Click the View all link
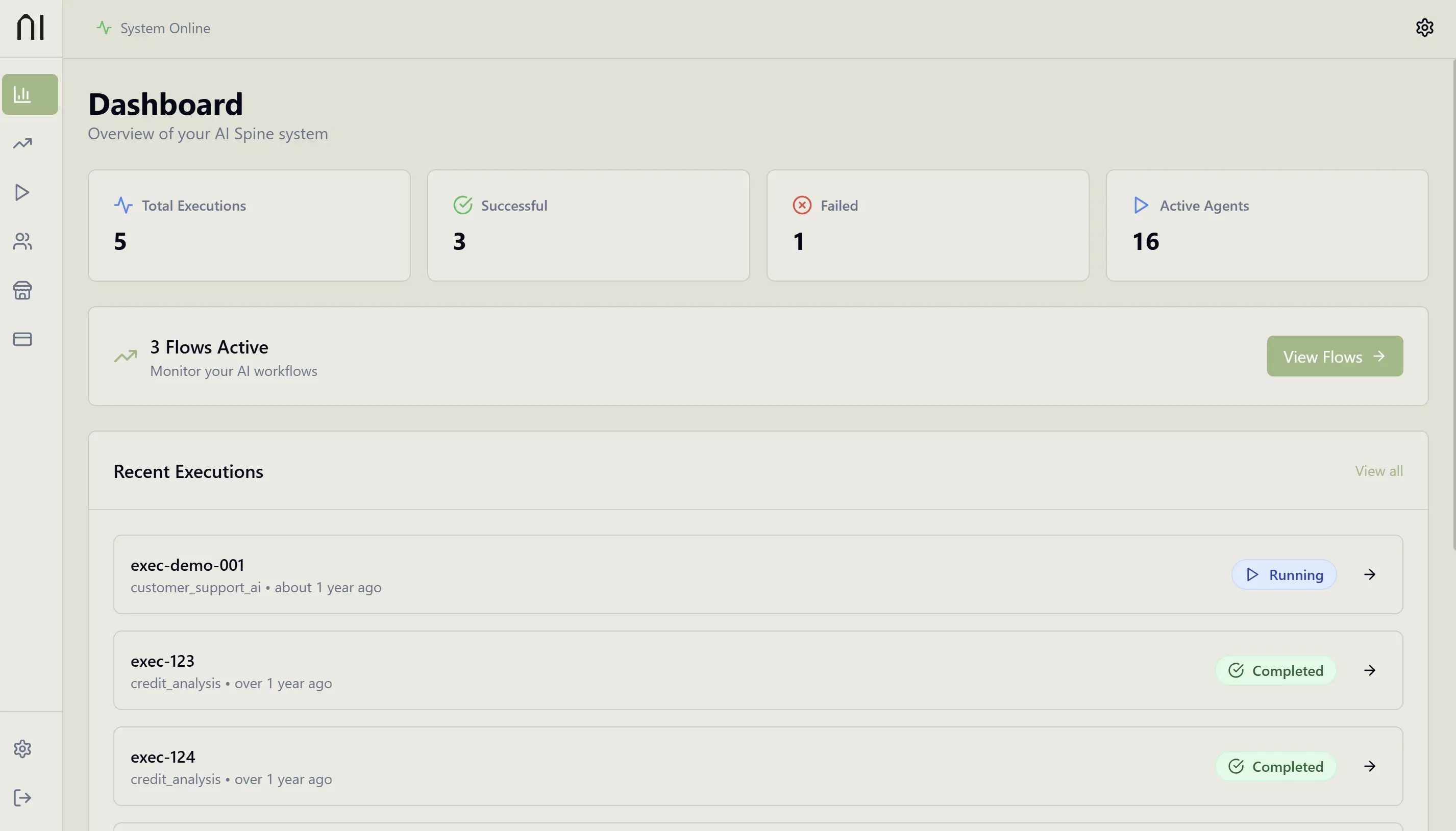1456x831 pixels. coord(1378,471)
